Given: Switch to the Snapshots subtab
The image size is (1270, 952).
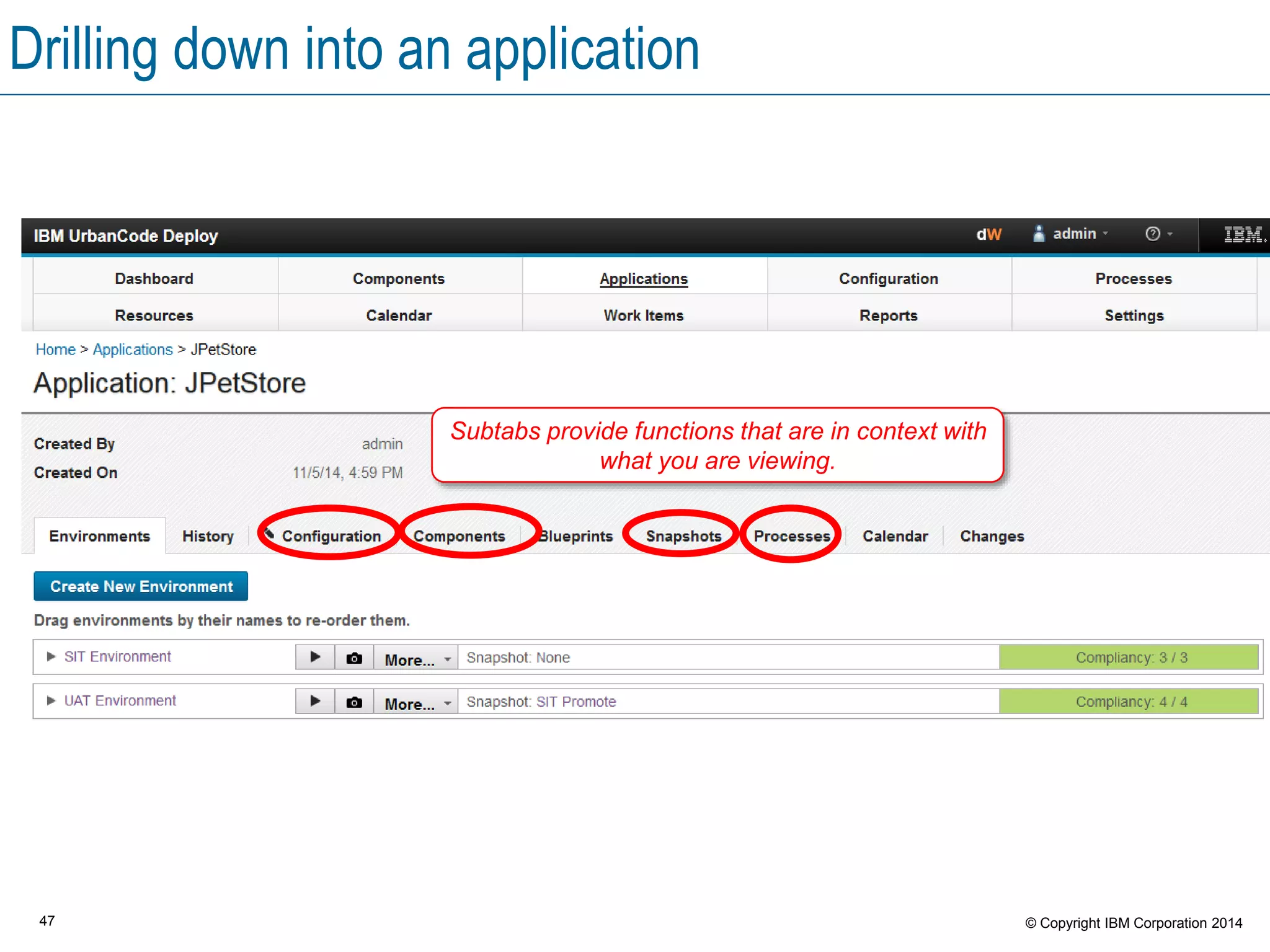Looking at the screenshot, I should pyautogui.click(x=683, y=536).
